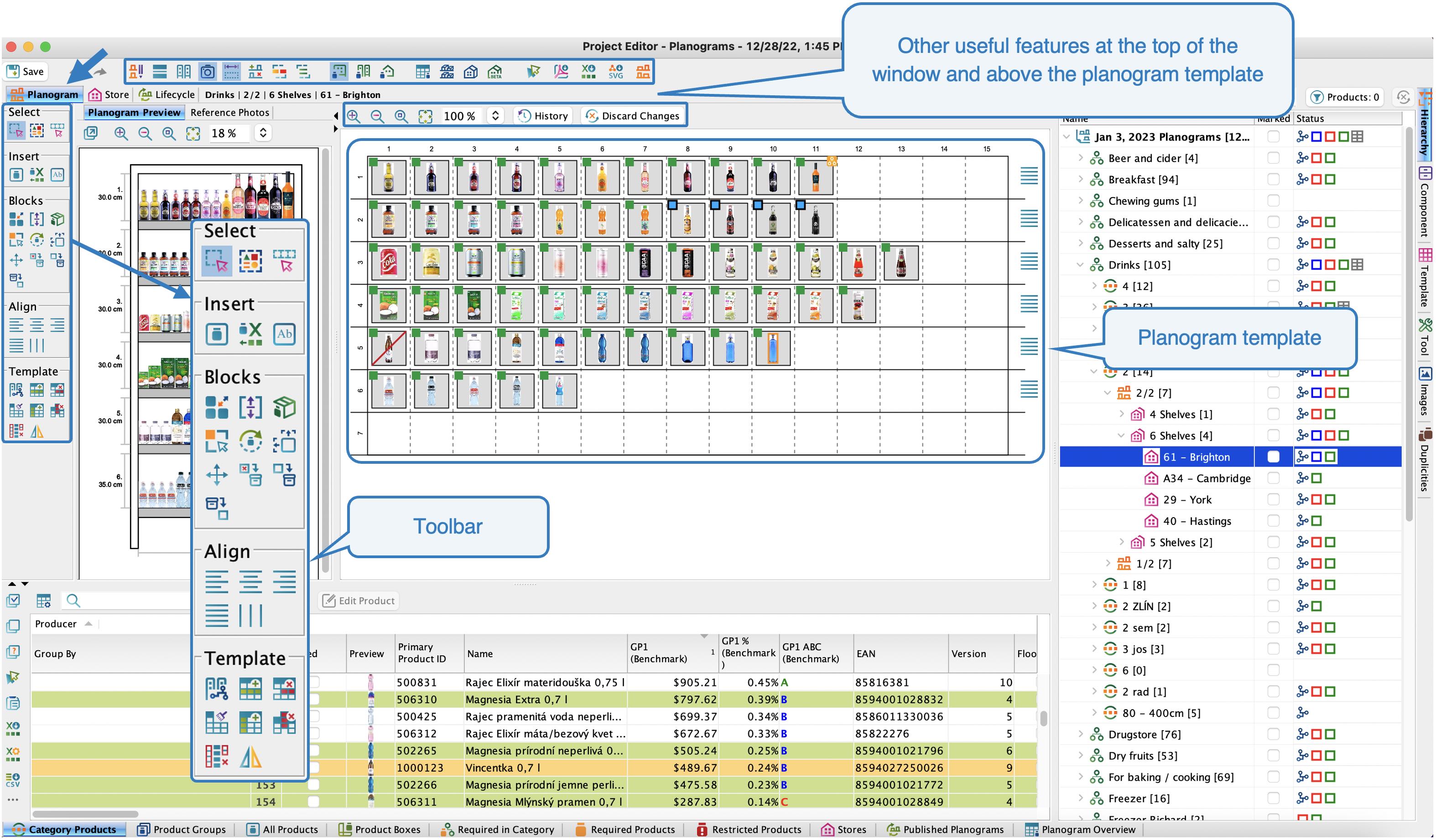
Task: Click the redo arrow next to Save
Action: (x=100, y=72)
